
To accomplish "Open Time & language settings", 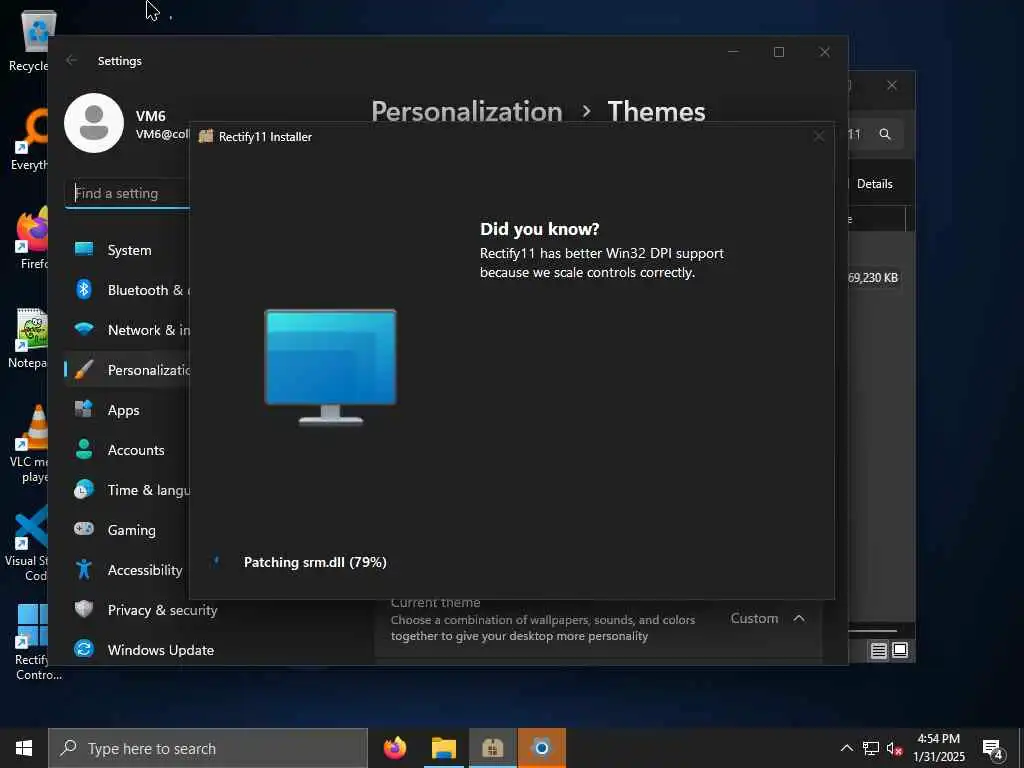I will [x=127, y=490].
